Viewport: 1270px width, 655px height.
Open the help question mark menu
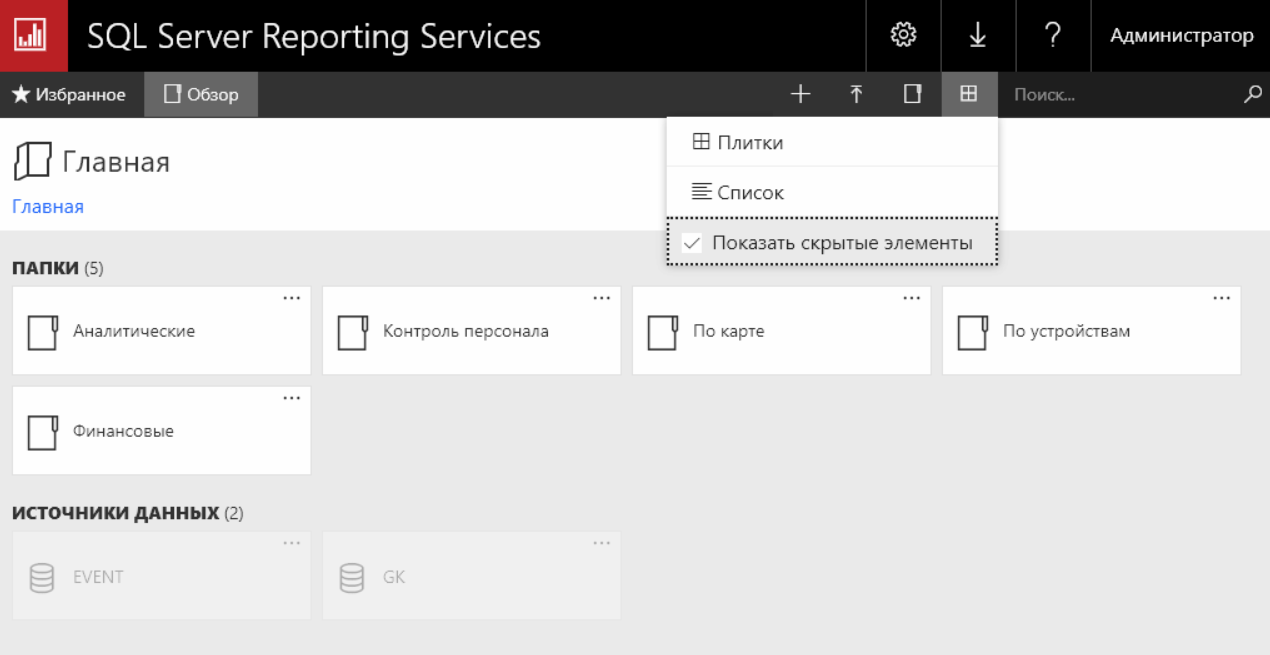click(x=1052, y=36)
